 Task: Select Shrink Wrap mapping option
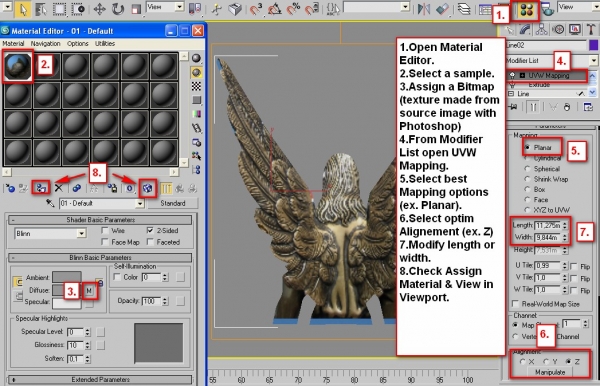click(x=528, y=179)
